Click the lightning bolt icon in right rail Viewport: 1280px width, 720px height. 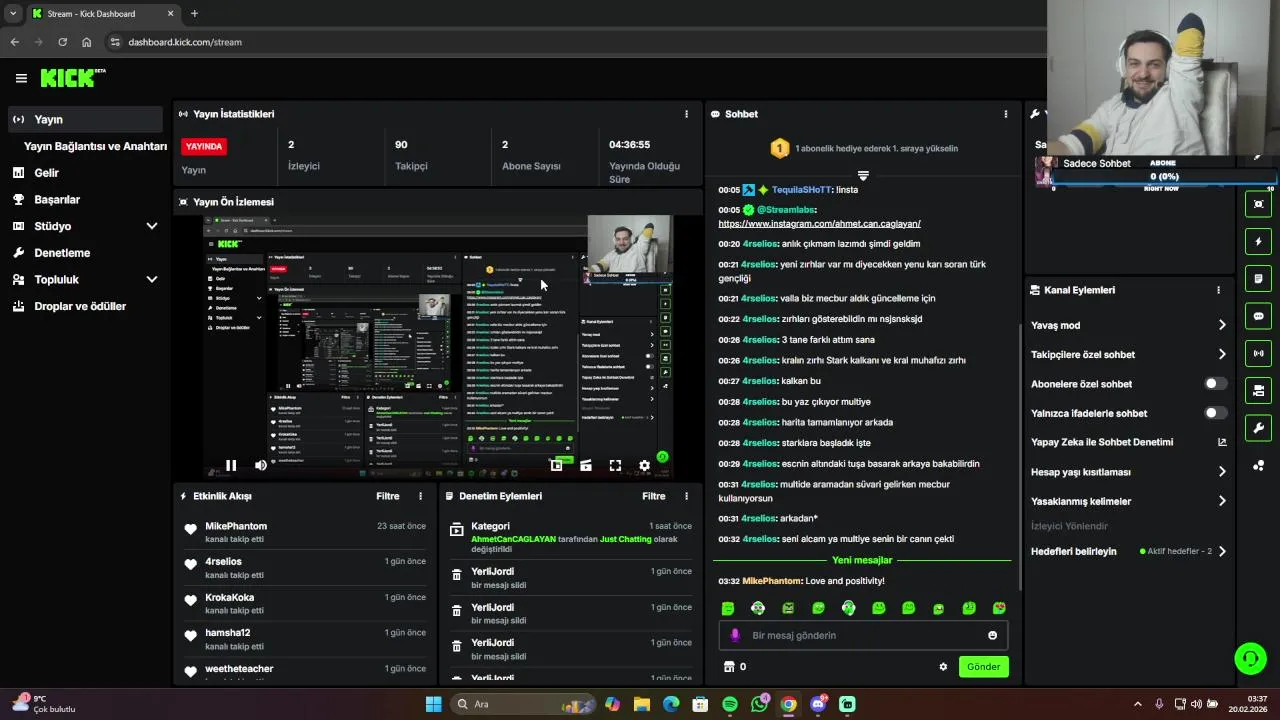tap(1258, 241)
